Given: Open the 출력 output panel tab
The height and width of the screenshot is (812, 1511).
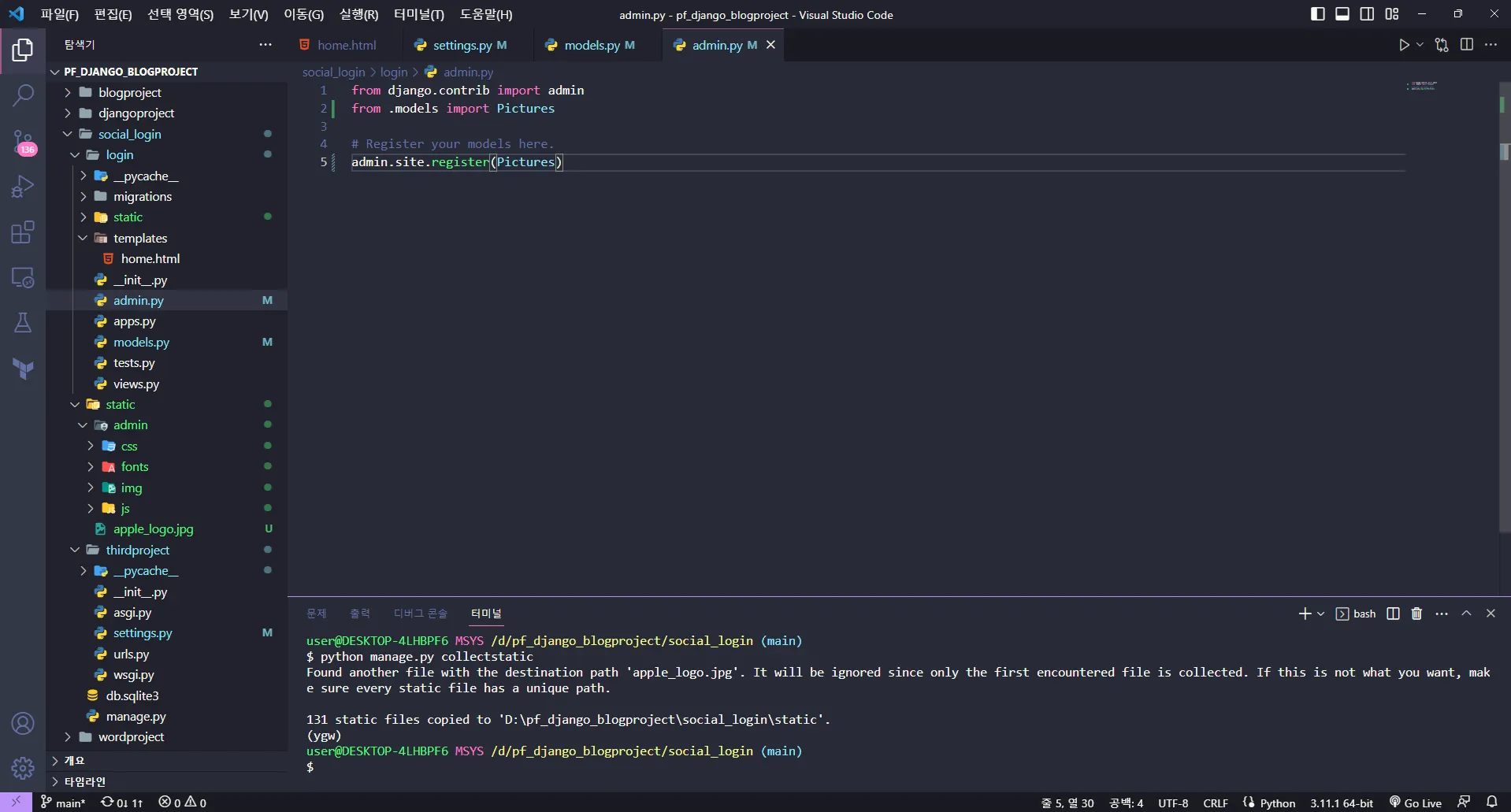Looking at the screenshot, I should 360,614.
